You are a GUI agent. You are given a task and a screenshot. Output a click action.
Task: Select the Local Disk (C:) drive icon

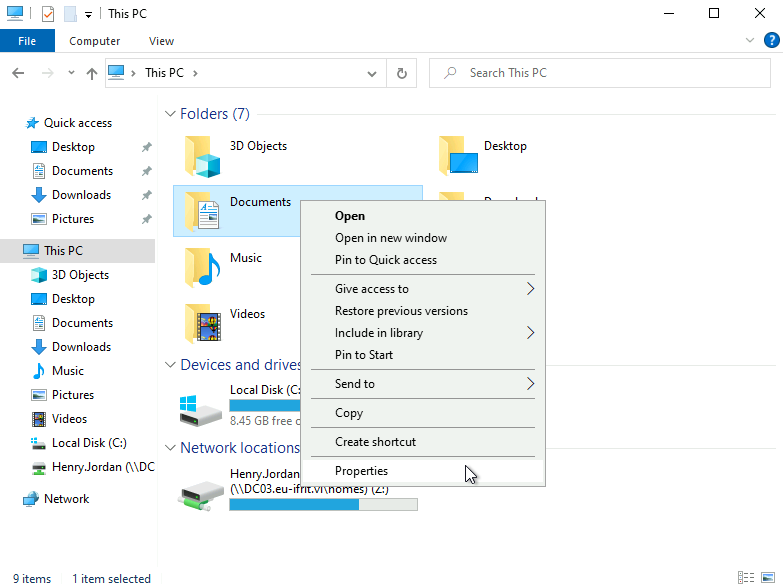[200, 411]
